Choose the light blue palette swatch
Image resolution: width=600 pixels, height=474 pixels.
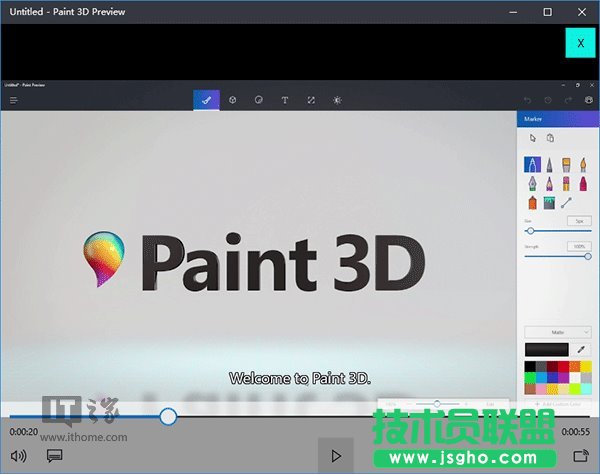click(x=541, y=378)
